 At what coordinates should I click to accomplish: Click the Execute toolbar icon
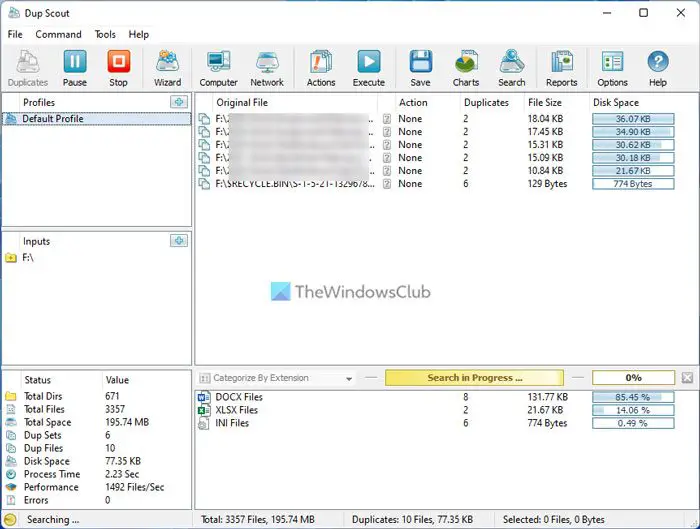tap(369, 68)
